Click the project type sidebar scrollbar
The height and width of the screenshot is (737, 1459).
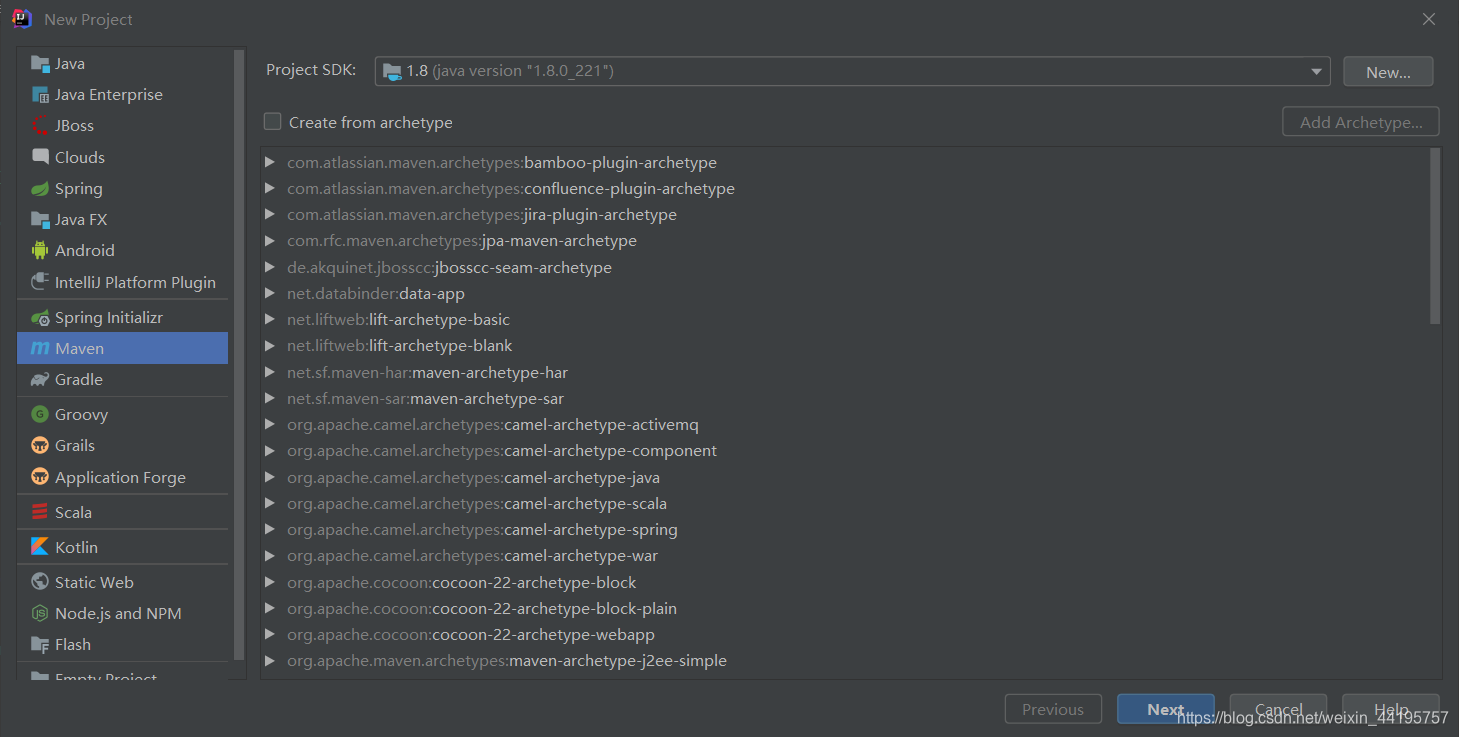(239, 353)
